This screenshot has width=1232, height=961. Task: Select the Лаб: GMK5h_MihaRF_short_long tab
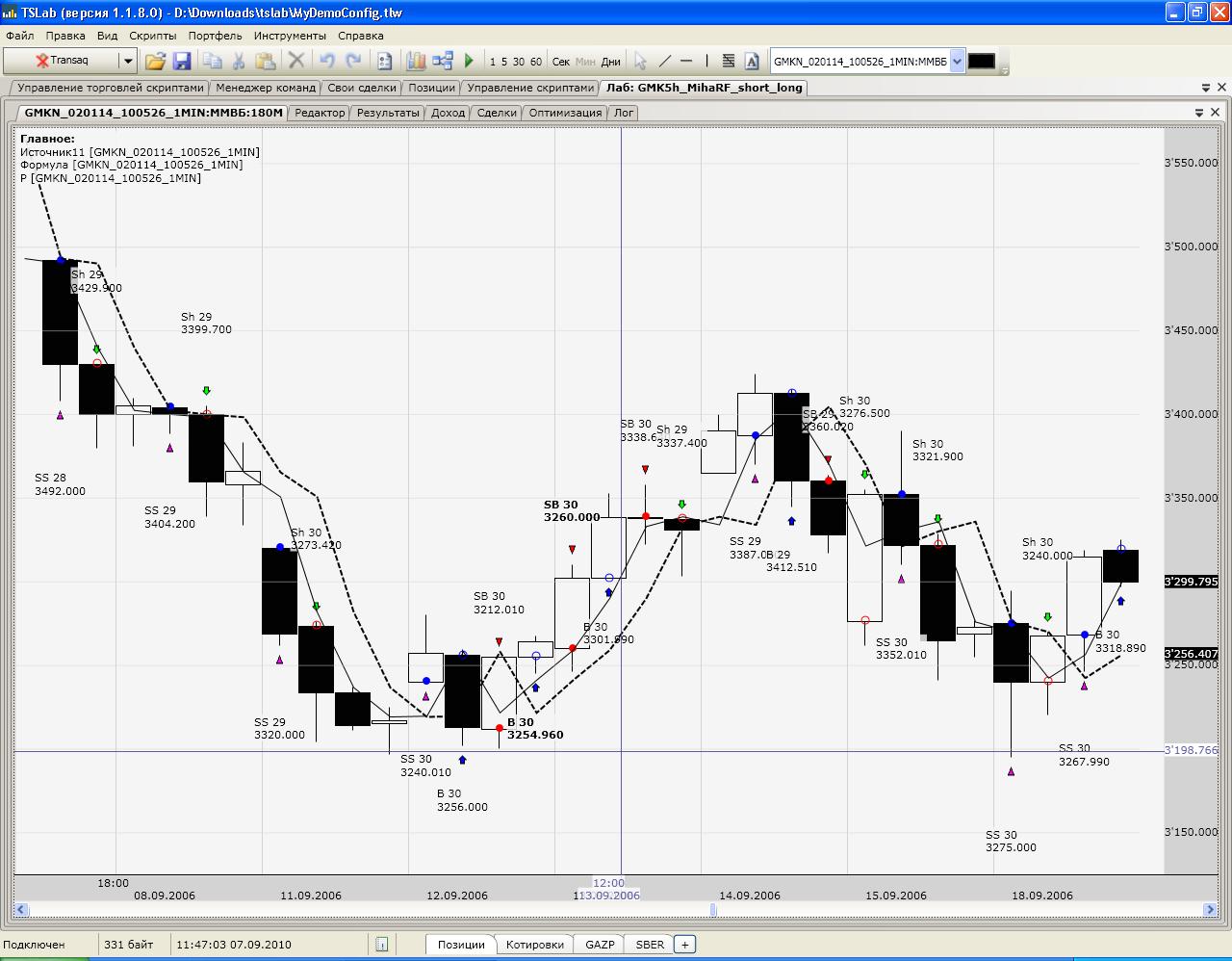pos(704,88)
